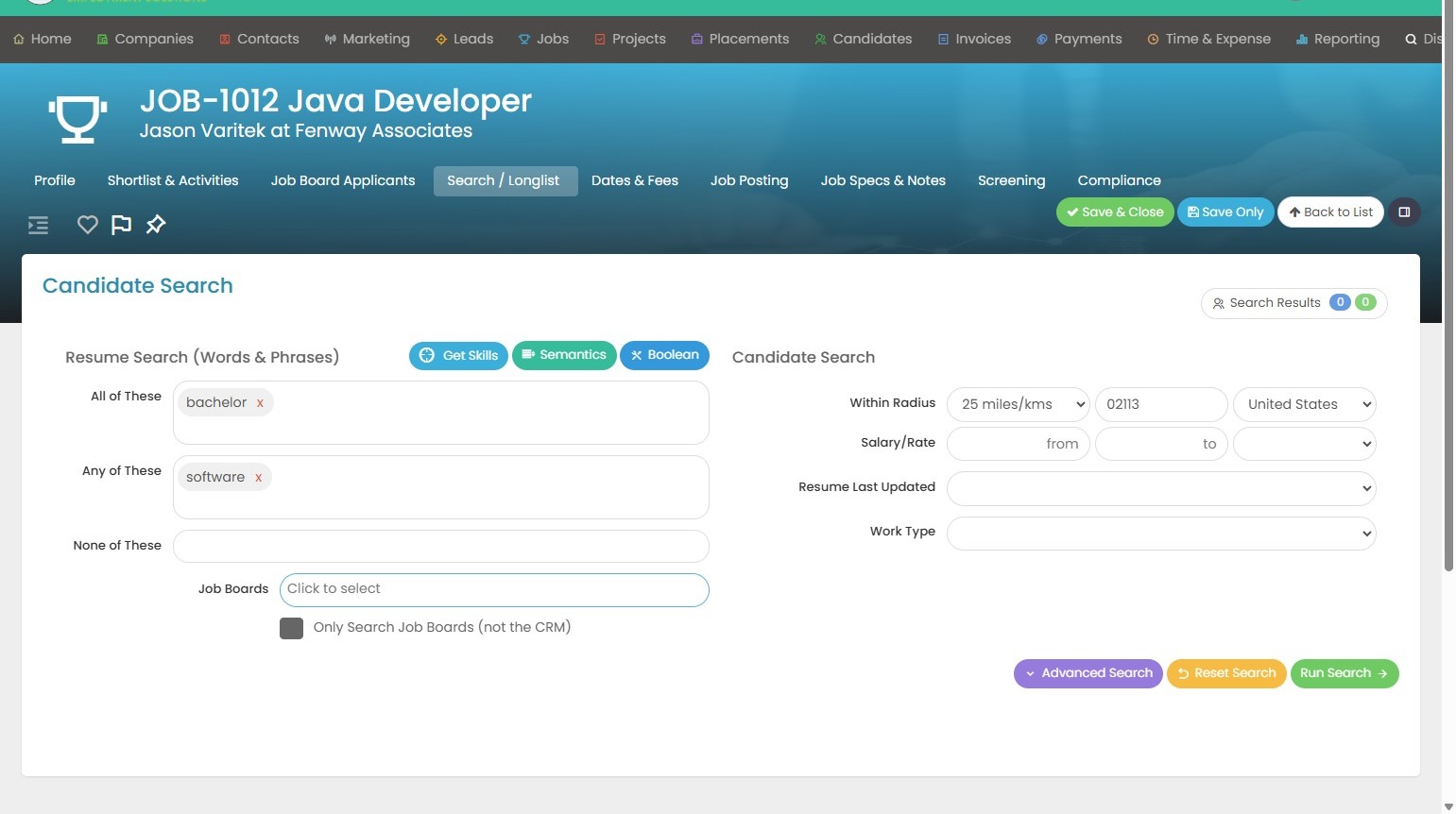Remove the software keyword tag
1456x814 pixels.
[258, 478]
